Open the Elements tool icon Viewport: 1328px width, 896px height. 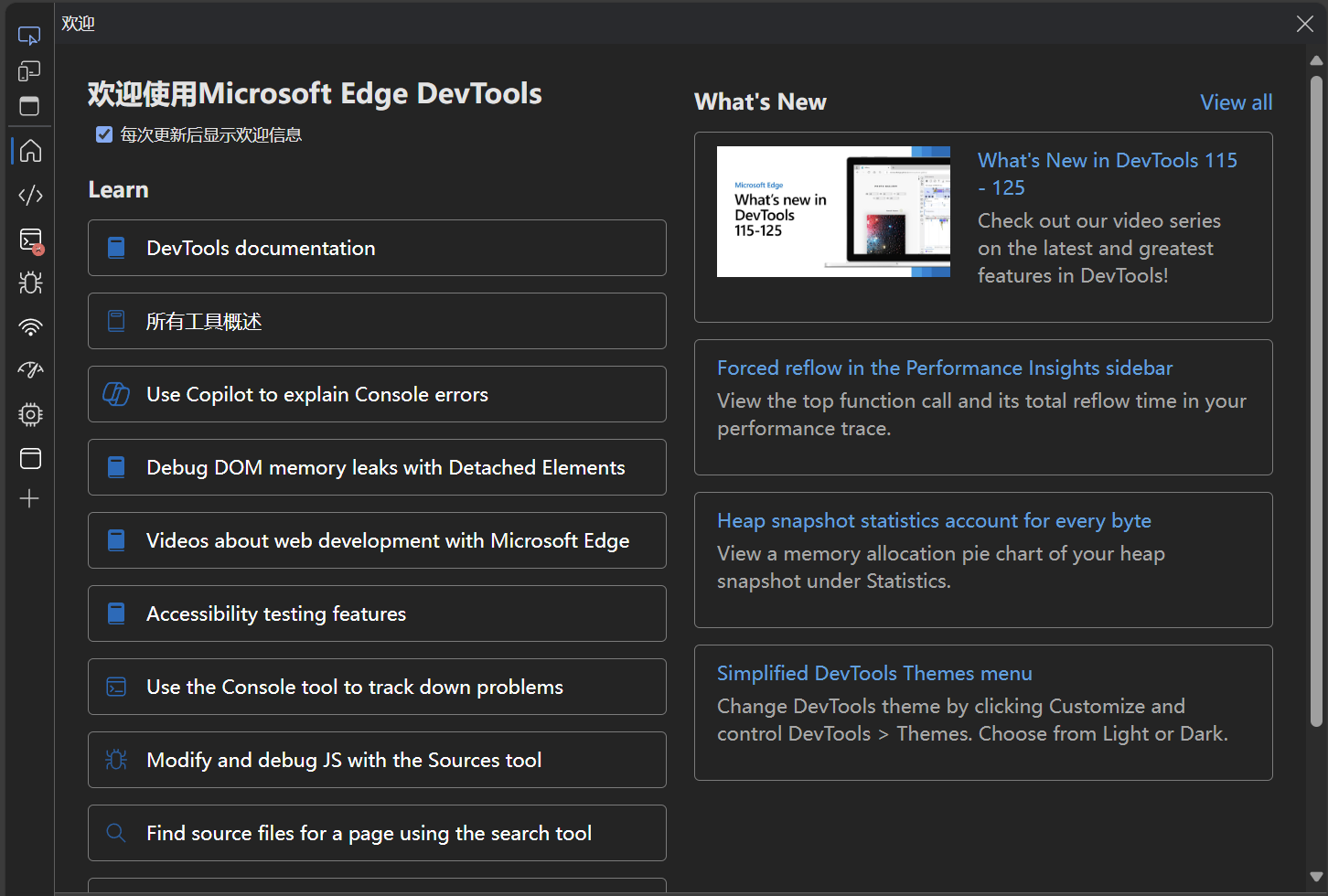point(30,195)
